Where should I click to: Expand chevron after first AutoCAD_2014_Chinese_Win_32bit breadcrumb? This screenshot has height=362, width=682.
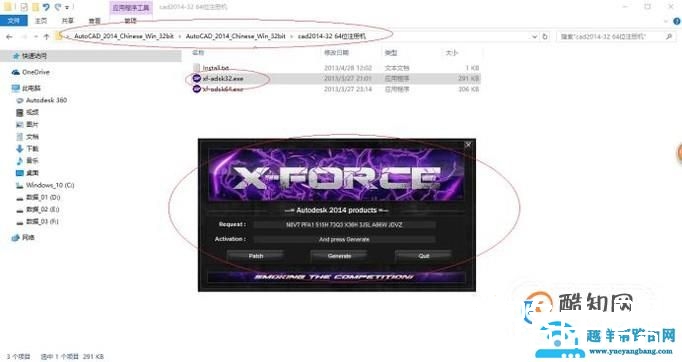click(x=180, y=37)
